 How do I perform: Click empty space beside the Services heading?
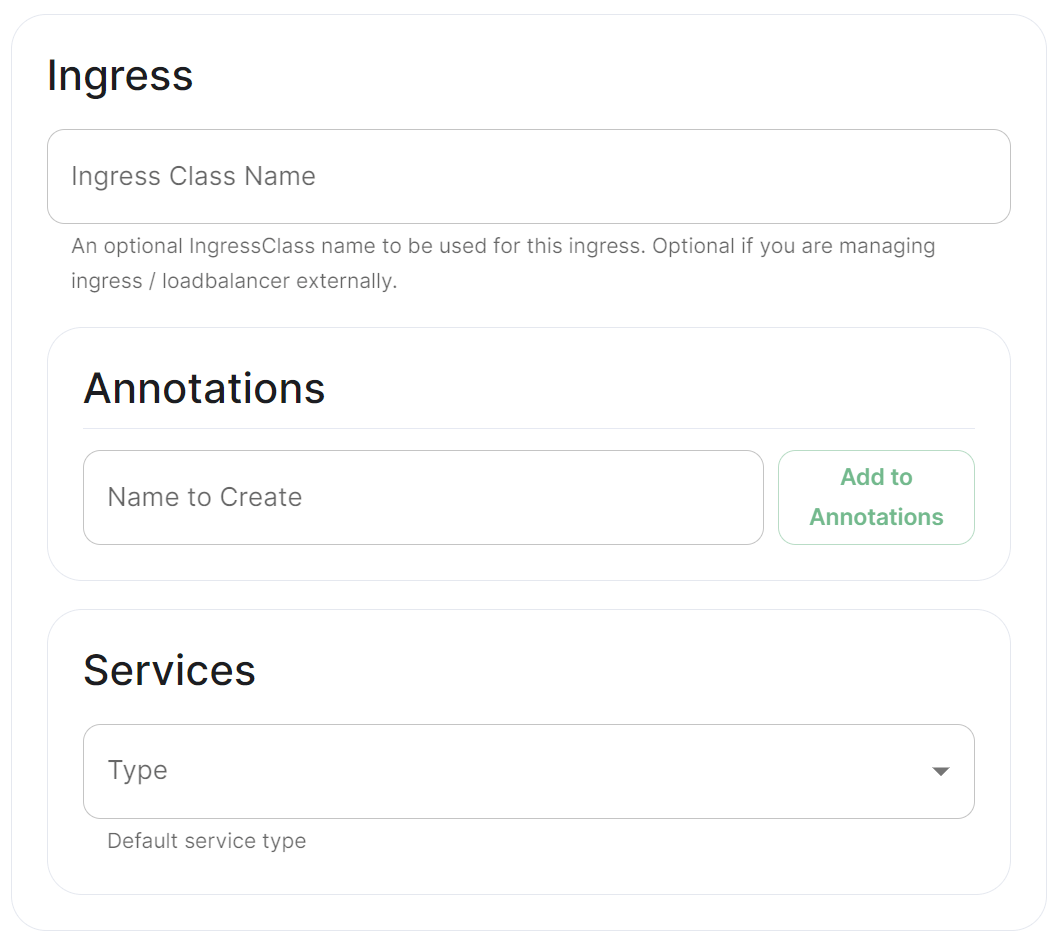coord(611,670)
